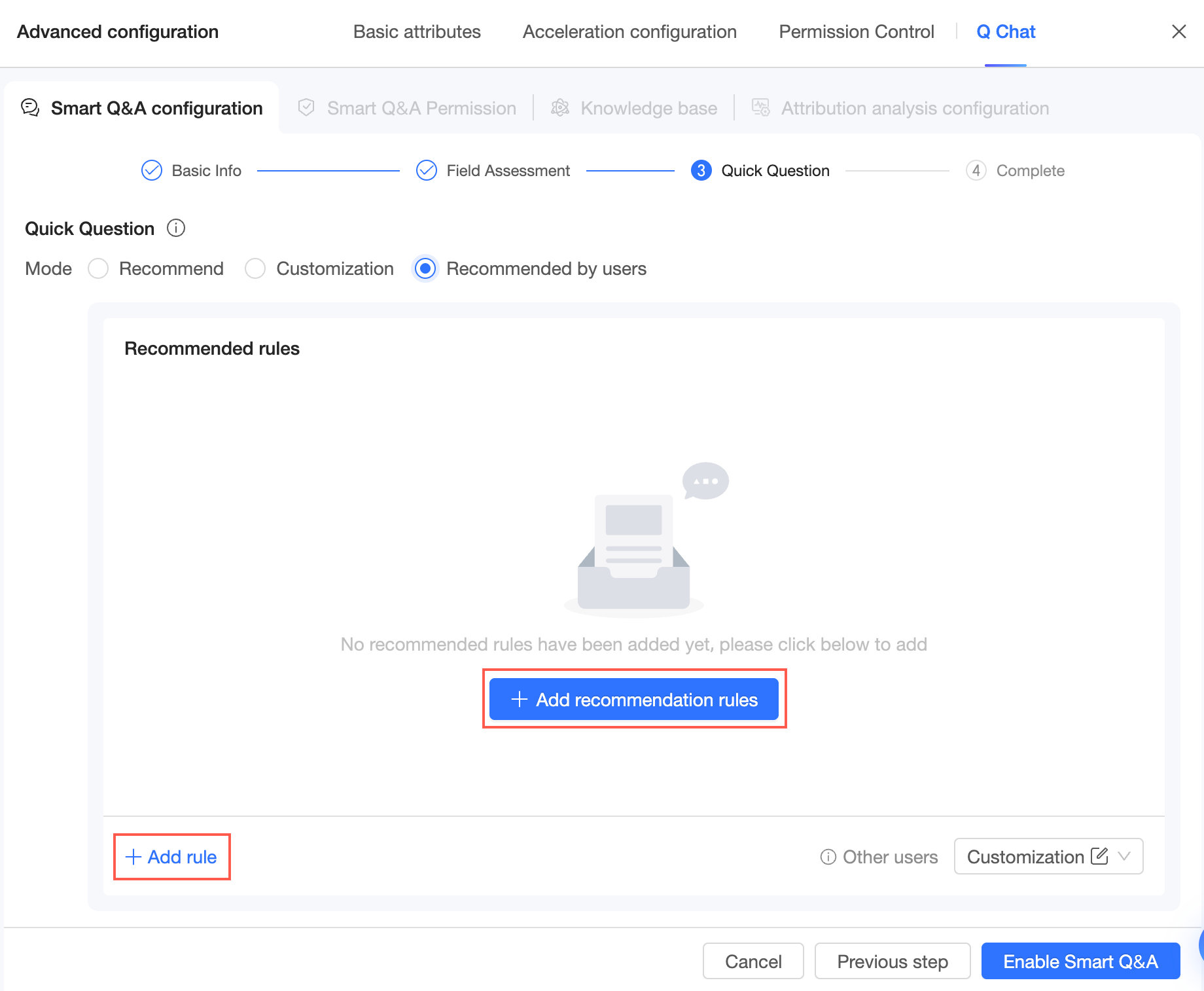Select the Recommend mode radio button

(98, 268)
